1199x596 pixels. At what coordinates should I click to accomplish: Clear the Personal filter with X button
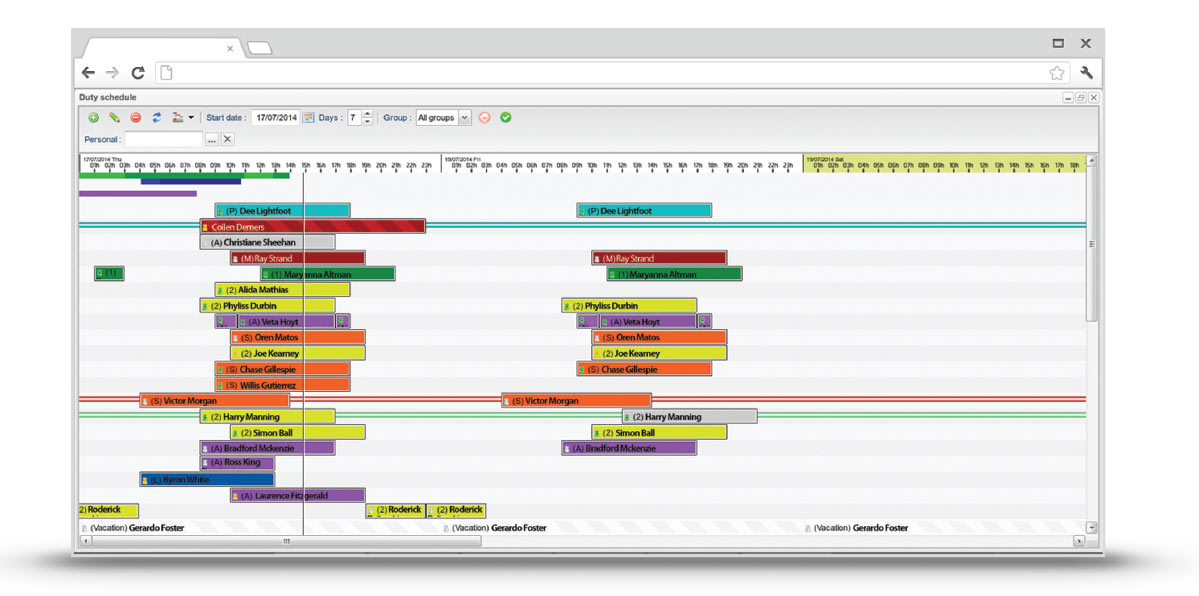(227, 140)
